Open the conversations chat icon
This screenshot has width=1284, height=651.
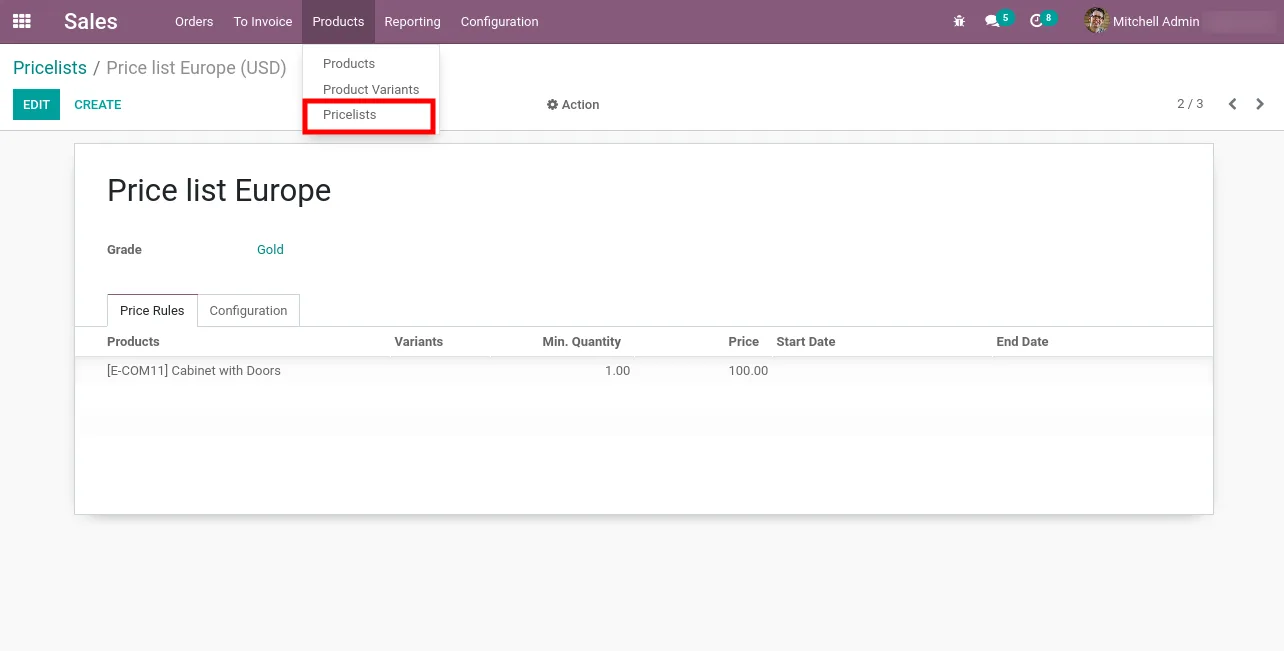pyautogui.click(x=992, y=21)
